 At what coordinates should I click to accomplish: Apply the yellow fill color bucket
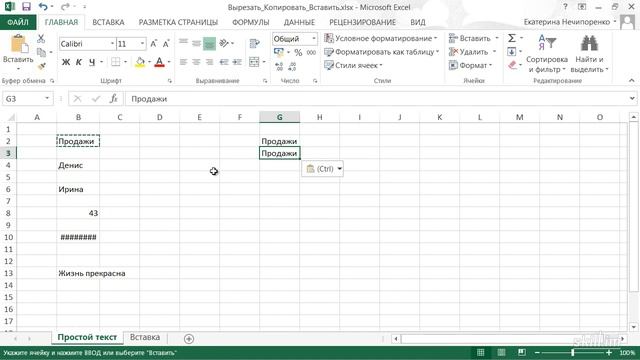coord(140,62)
